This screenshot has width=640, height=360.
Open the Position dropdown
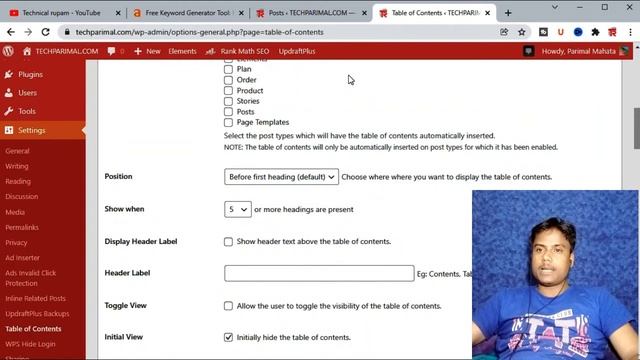click(x=281, y=177)
